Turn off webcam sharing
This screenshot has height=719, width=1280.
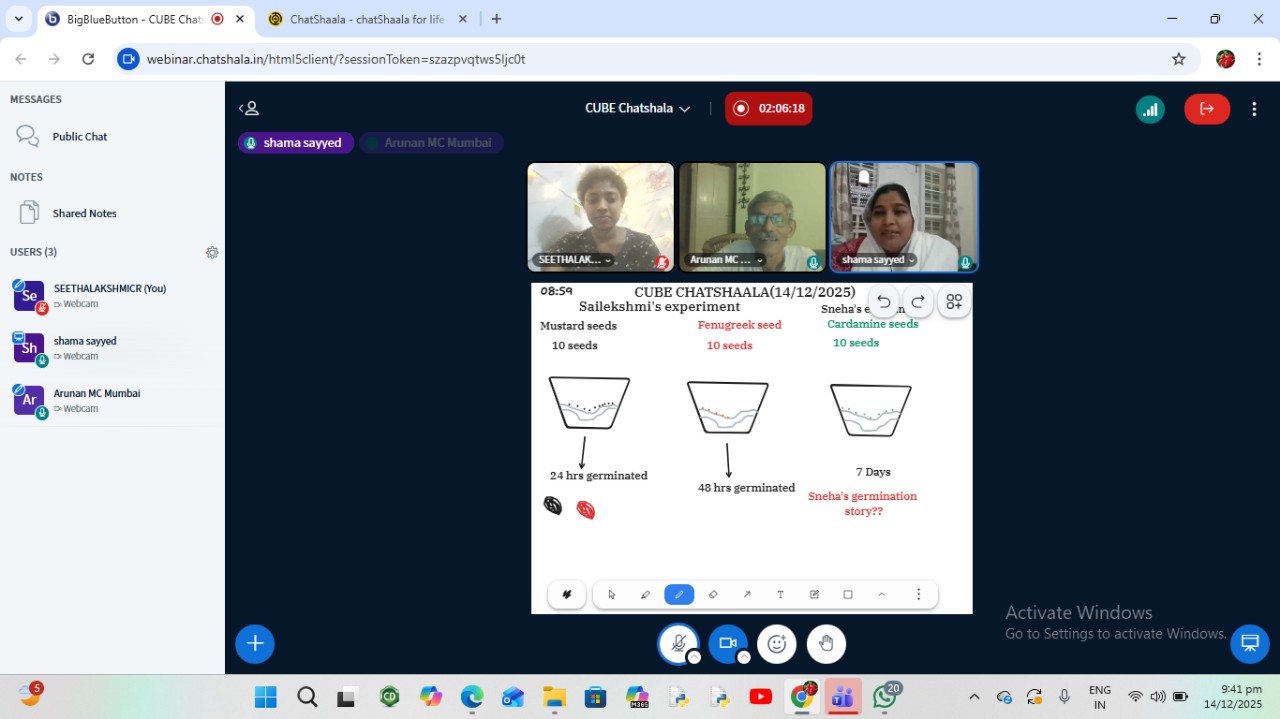point(727,644)
